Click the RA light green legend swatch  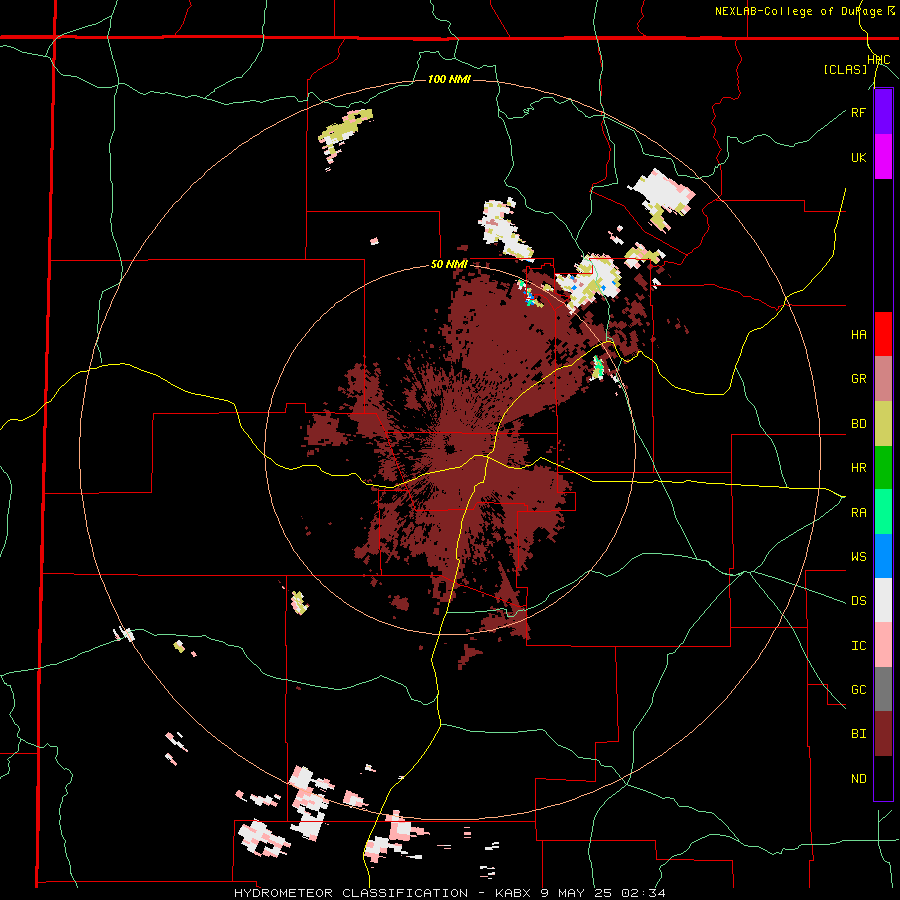883,512
